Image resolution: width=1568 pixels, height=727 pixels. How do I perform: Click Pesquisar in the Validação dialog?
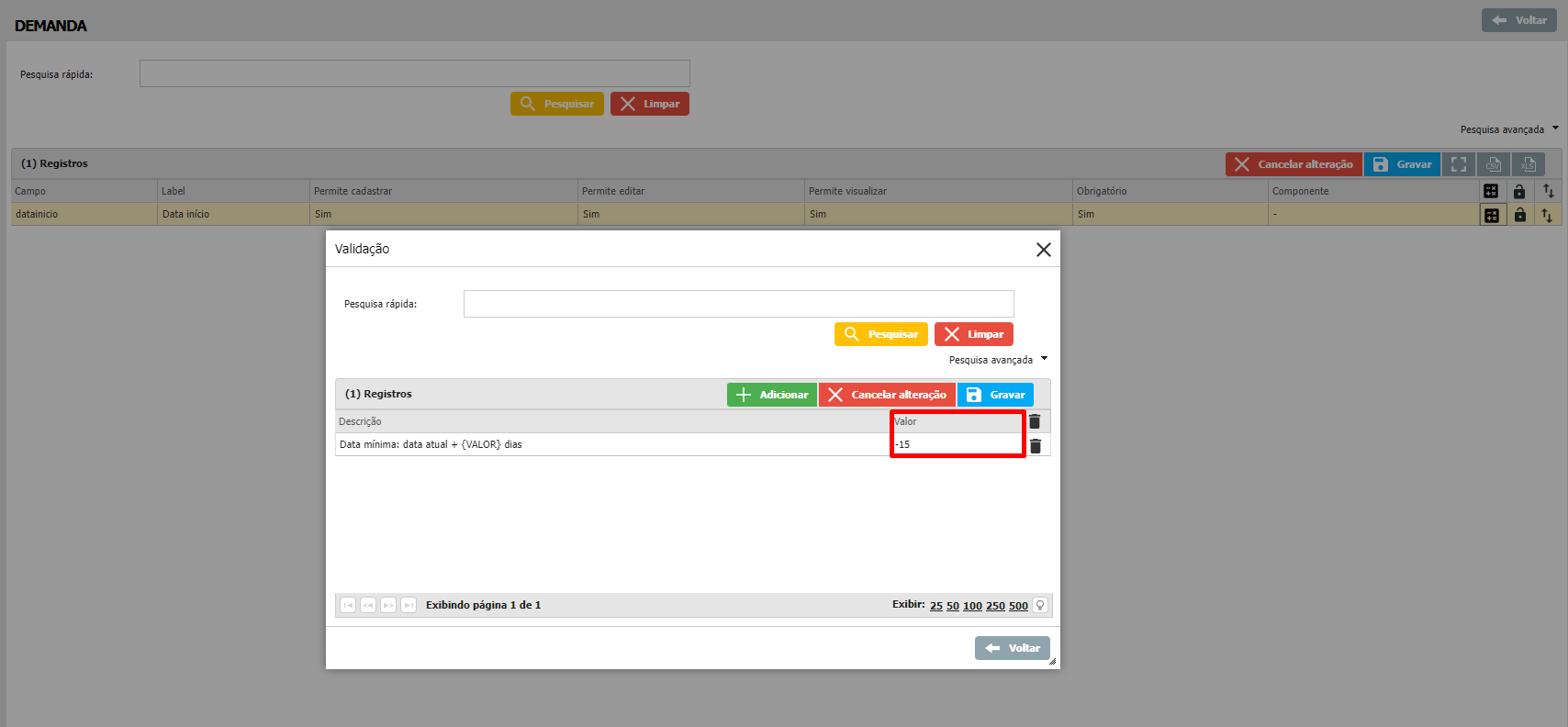click(881, 334)
